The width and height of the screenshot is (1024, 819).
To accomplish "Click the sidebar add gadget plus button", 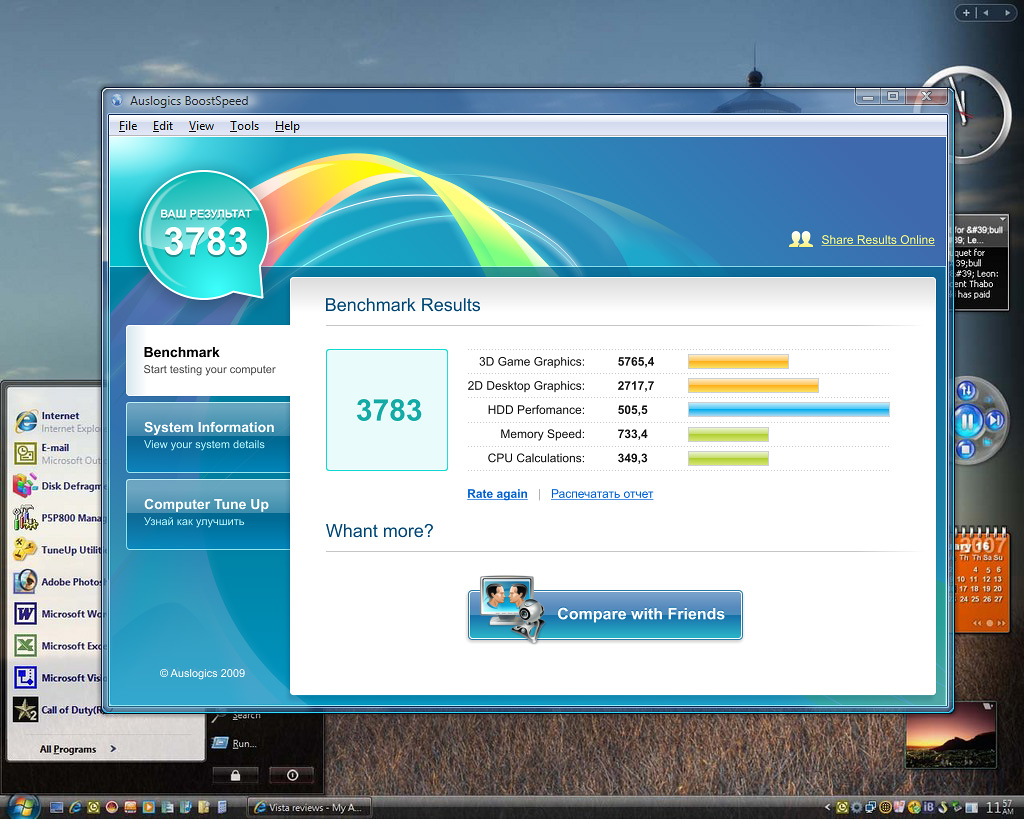I will point(966,12).
